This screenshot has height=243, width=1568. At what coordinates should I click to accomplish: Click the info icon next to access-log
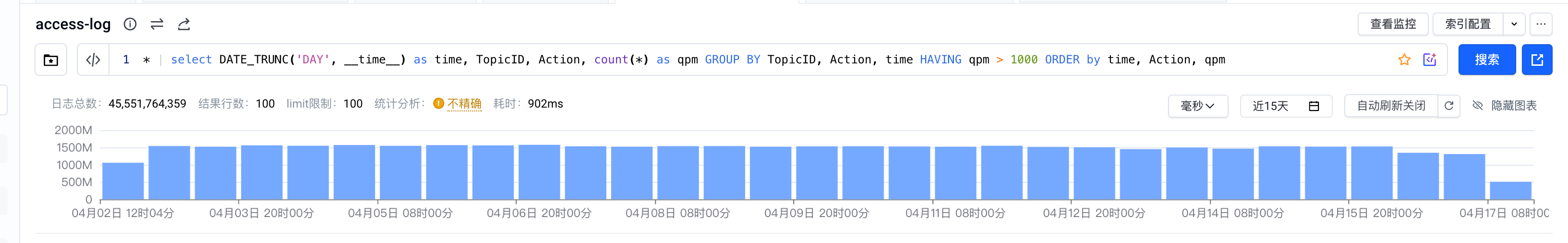tap(130, 24)
